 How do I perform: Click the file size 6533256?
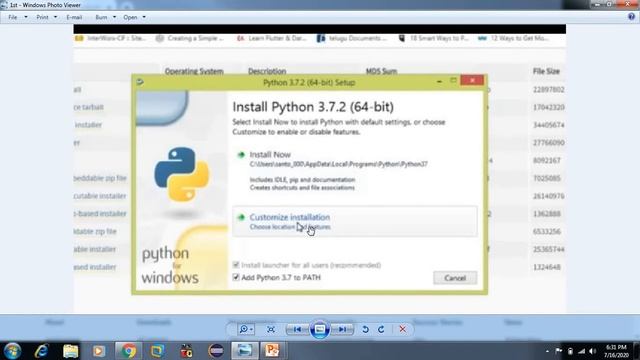pos(547,231)
